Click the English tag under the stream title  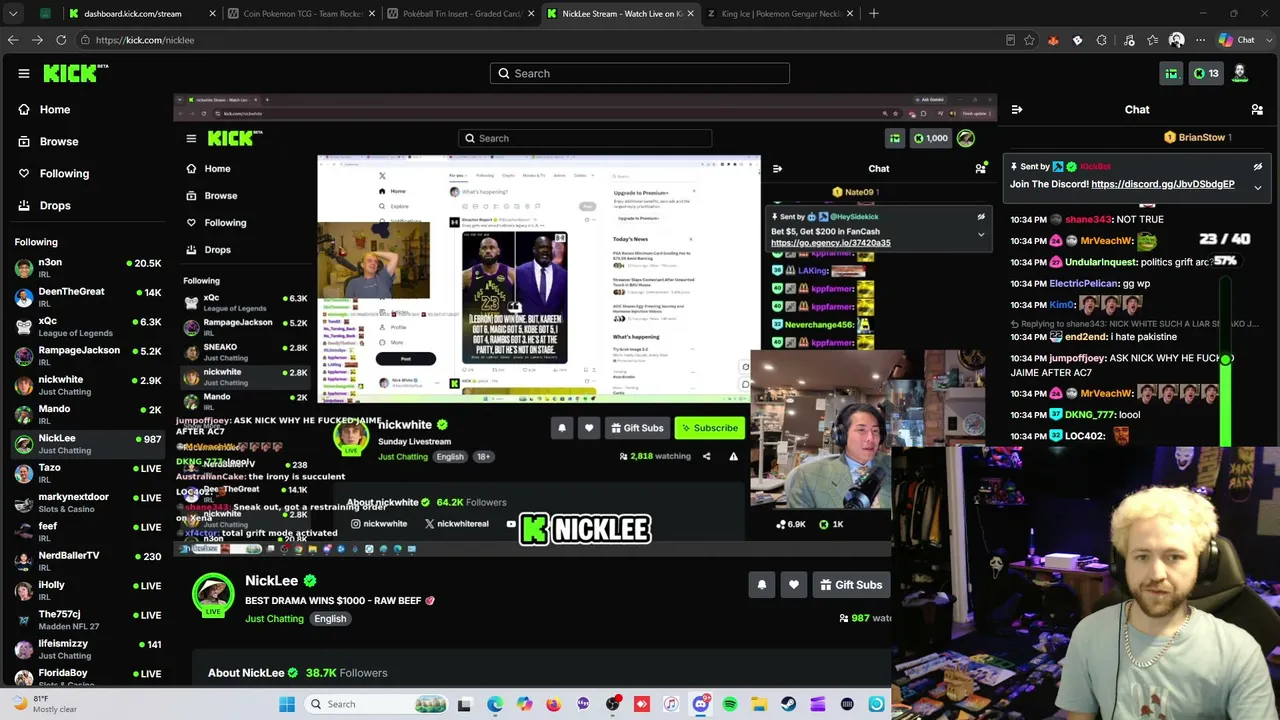(x=330, y=619)
